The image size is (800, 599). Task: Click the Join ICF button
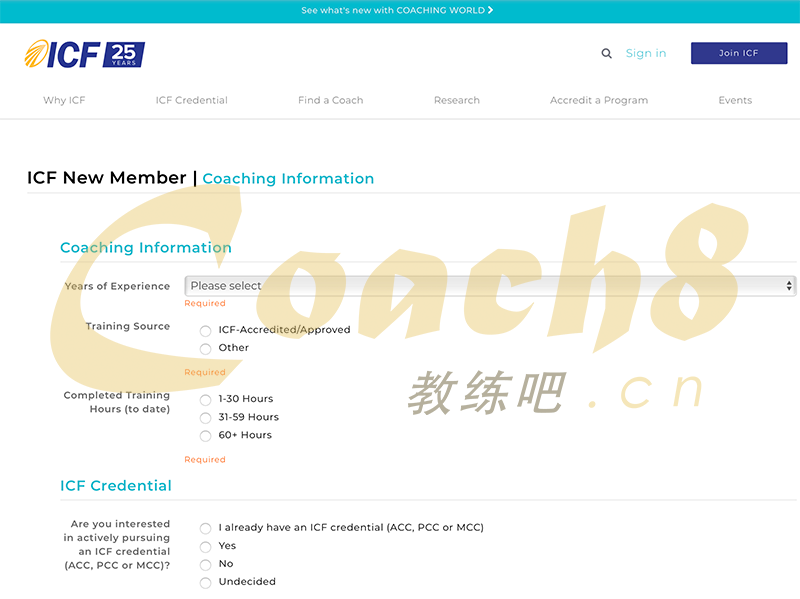pyautogui.click(x=738, y=53)
